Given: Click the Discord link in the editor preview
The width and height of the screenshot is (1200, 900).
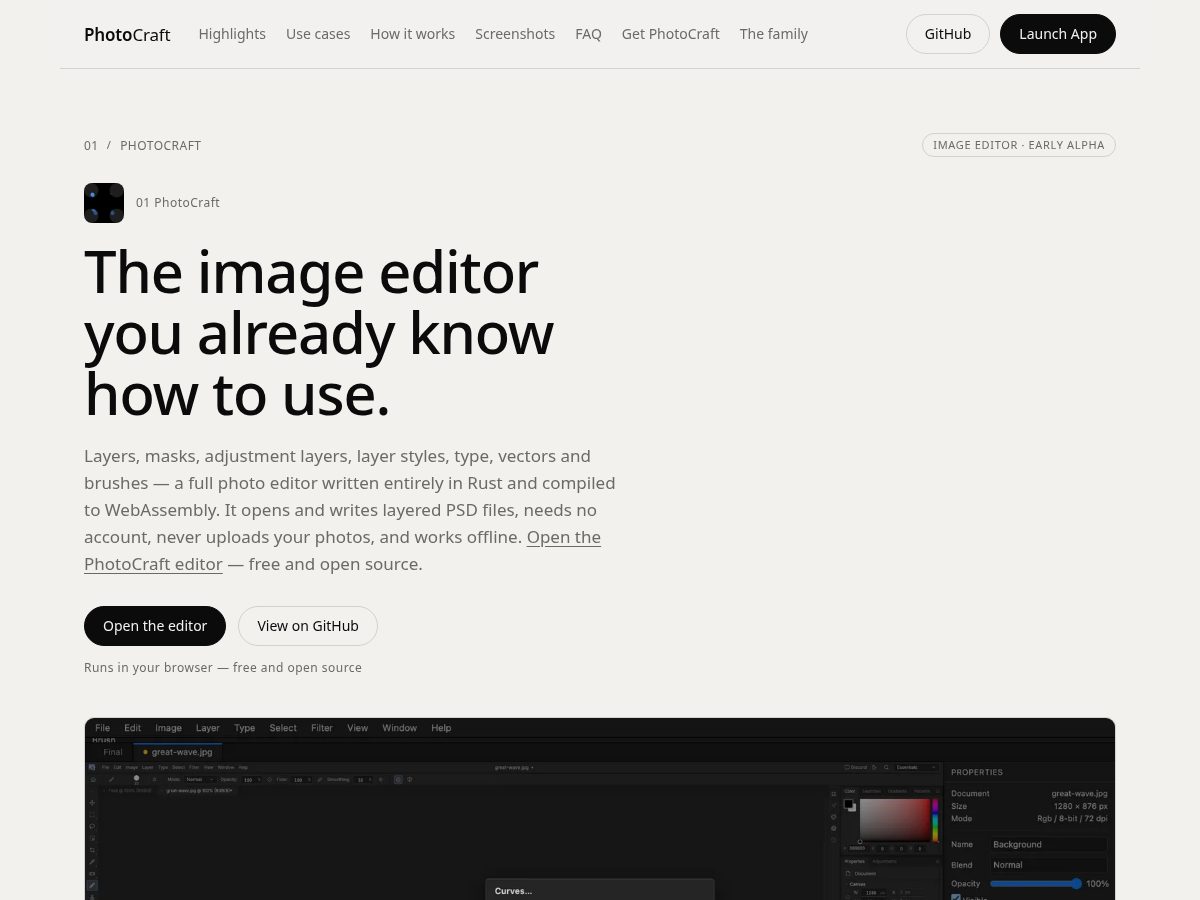Looking at the screenshot, I should pos(856,767).
